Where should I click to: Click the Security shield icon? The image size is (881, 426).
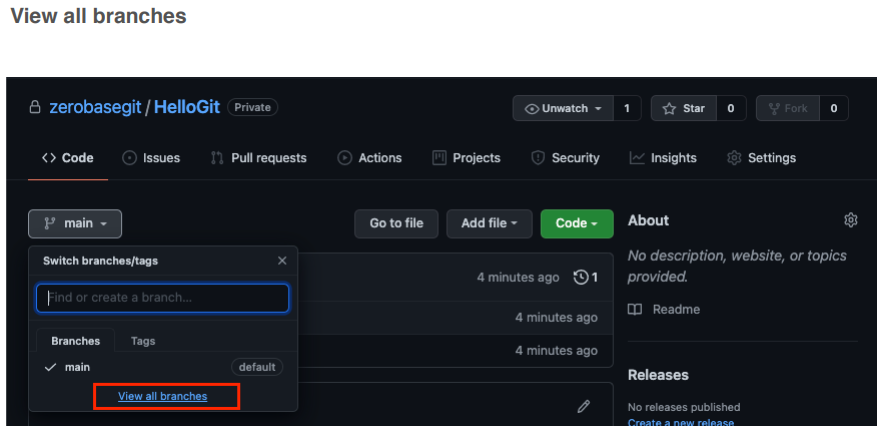(538, 158)
